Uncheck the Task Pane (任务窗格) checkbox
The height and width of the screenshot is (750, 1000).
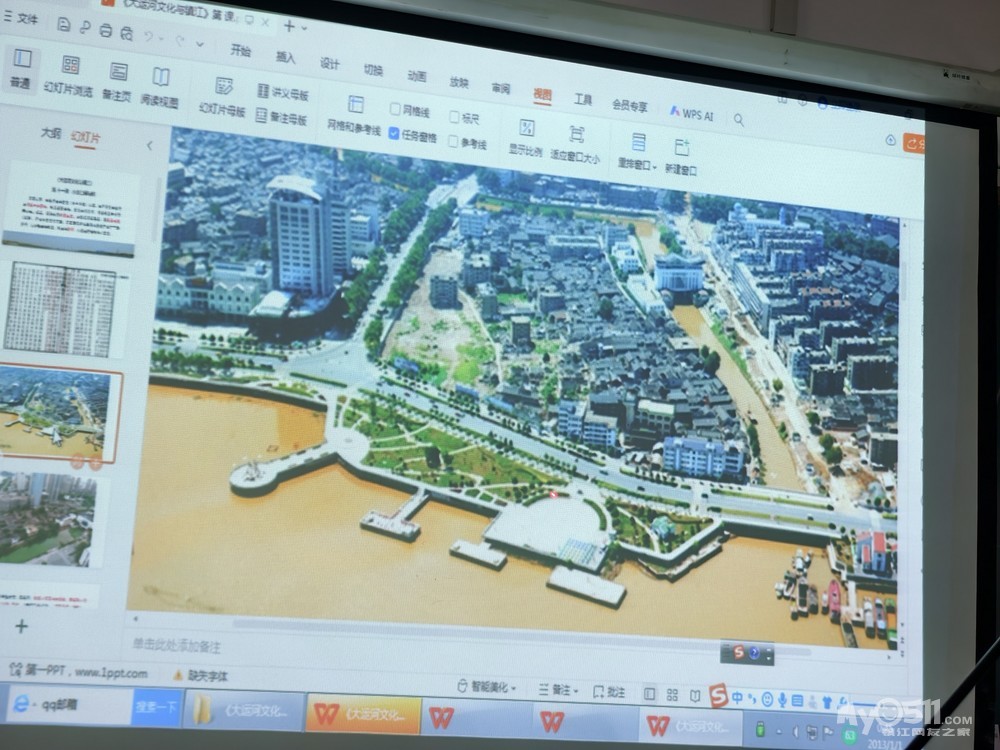395,134
